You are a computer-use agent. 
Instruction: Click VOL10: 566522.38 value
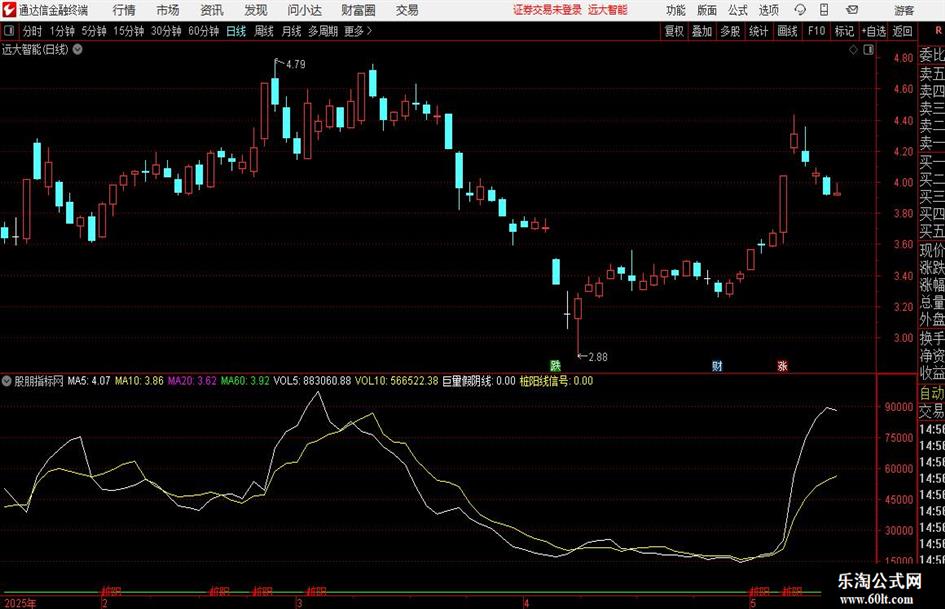coord(397,381)
